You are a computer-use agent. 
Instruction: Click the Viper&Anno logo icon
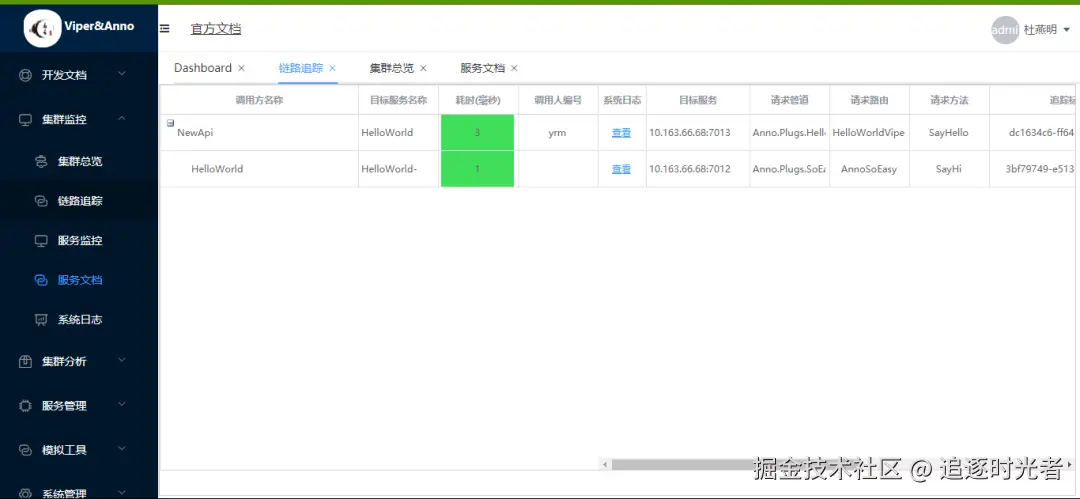point(42,29)
